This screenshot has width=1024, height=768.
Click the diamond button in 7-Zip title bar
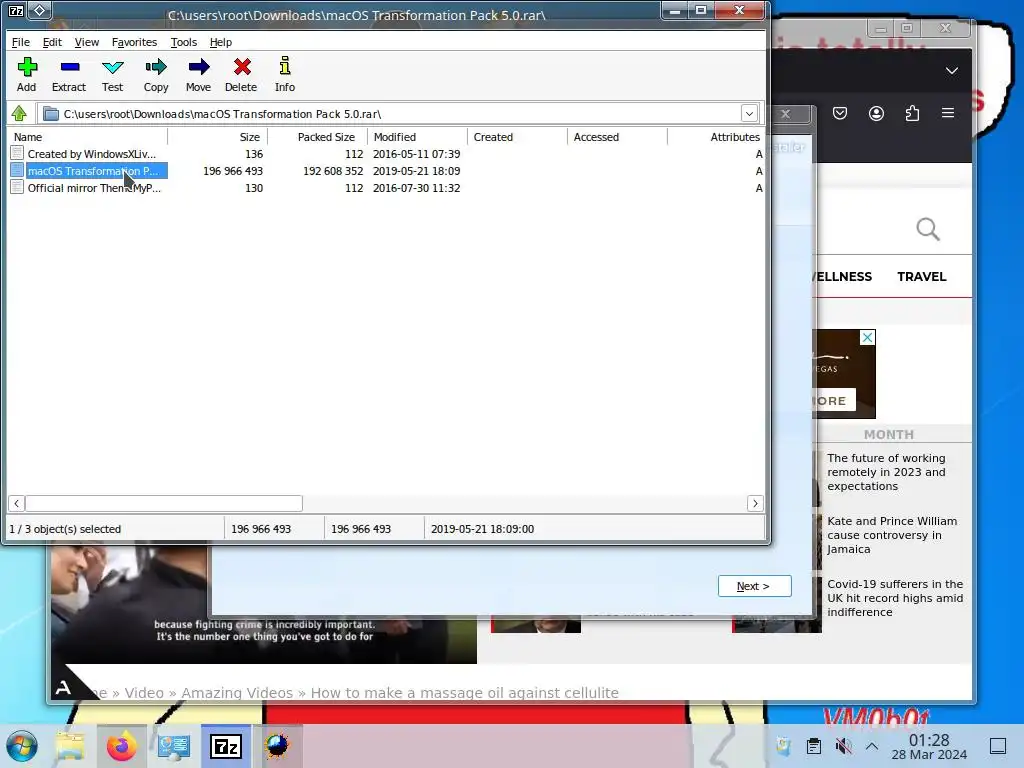pyautogui.click(x=40, y=10)
